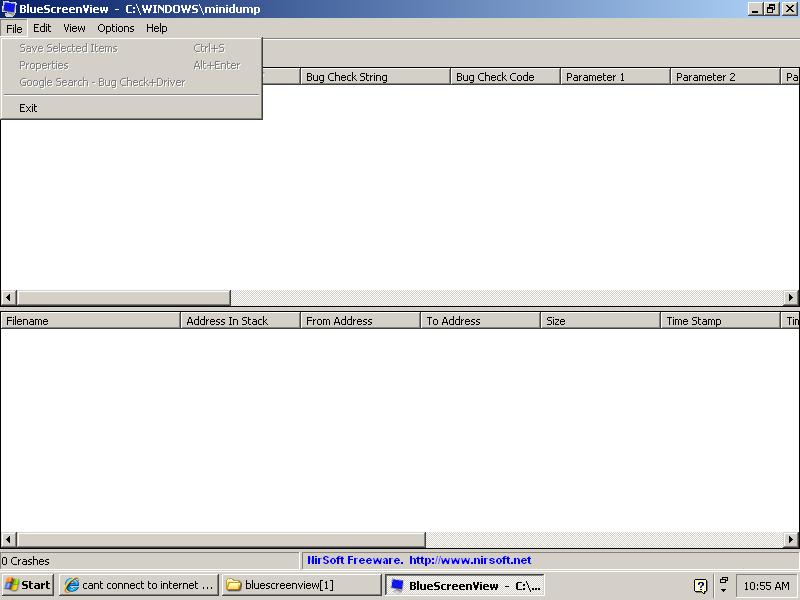
Task: Switch to bluescreenview[1] folder window
Action: click(302, 585)
